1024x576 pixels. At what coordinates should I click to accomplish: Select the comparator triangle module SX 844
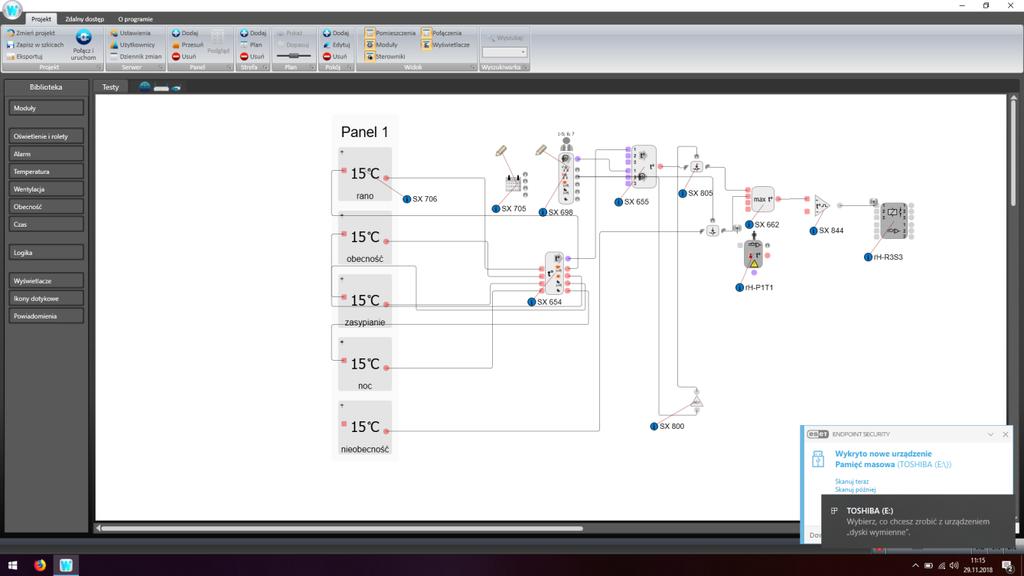pyautogui.click(x=821, y=206)
